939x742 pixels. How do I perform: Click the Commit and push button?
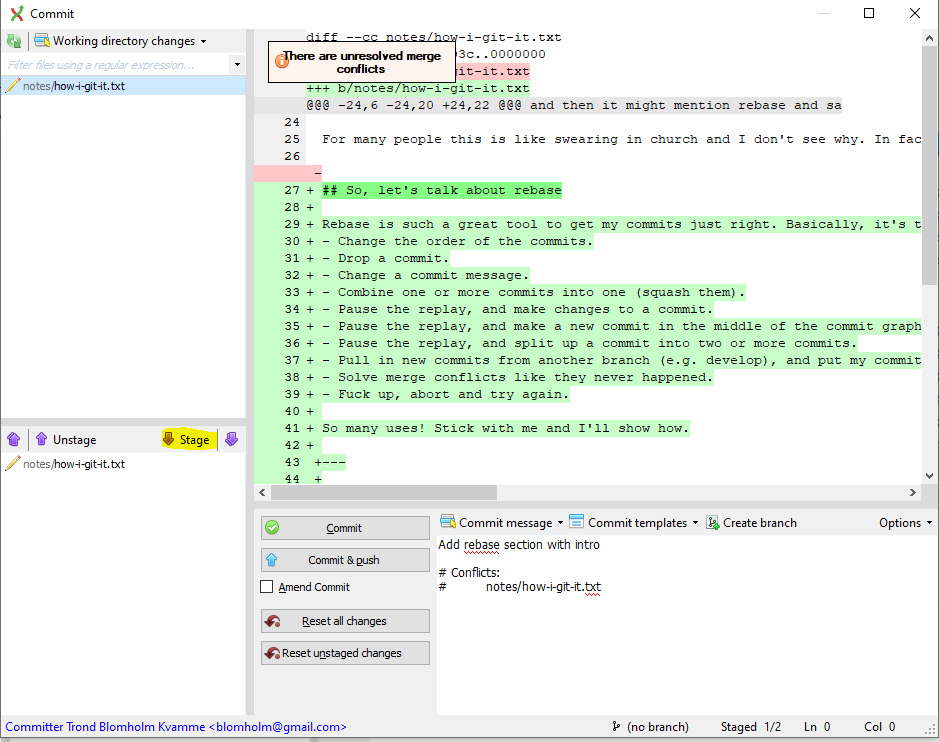[344, 559]
